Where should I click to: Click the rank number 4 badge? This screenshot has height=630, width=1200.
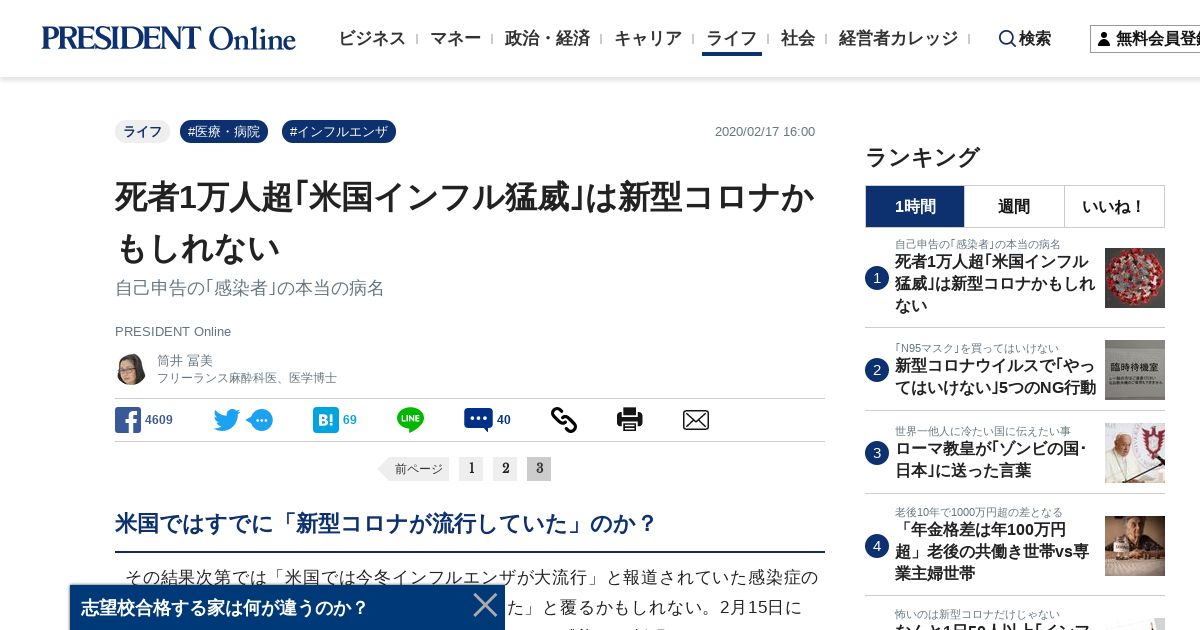[x=877, y=546]
